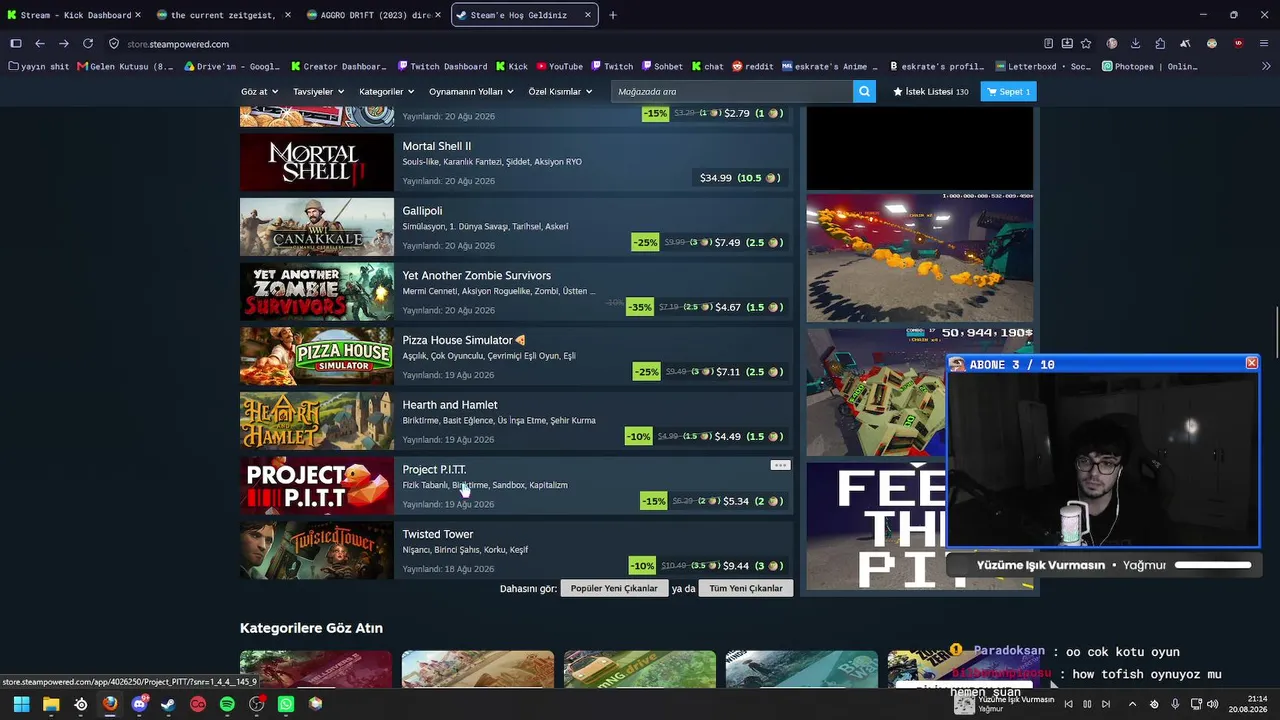This screenshot has height=720, width=1280.
Task: Go back in browser history
Action: pos(40,44)
